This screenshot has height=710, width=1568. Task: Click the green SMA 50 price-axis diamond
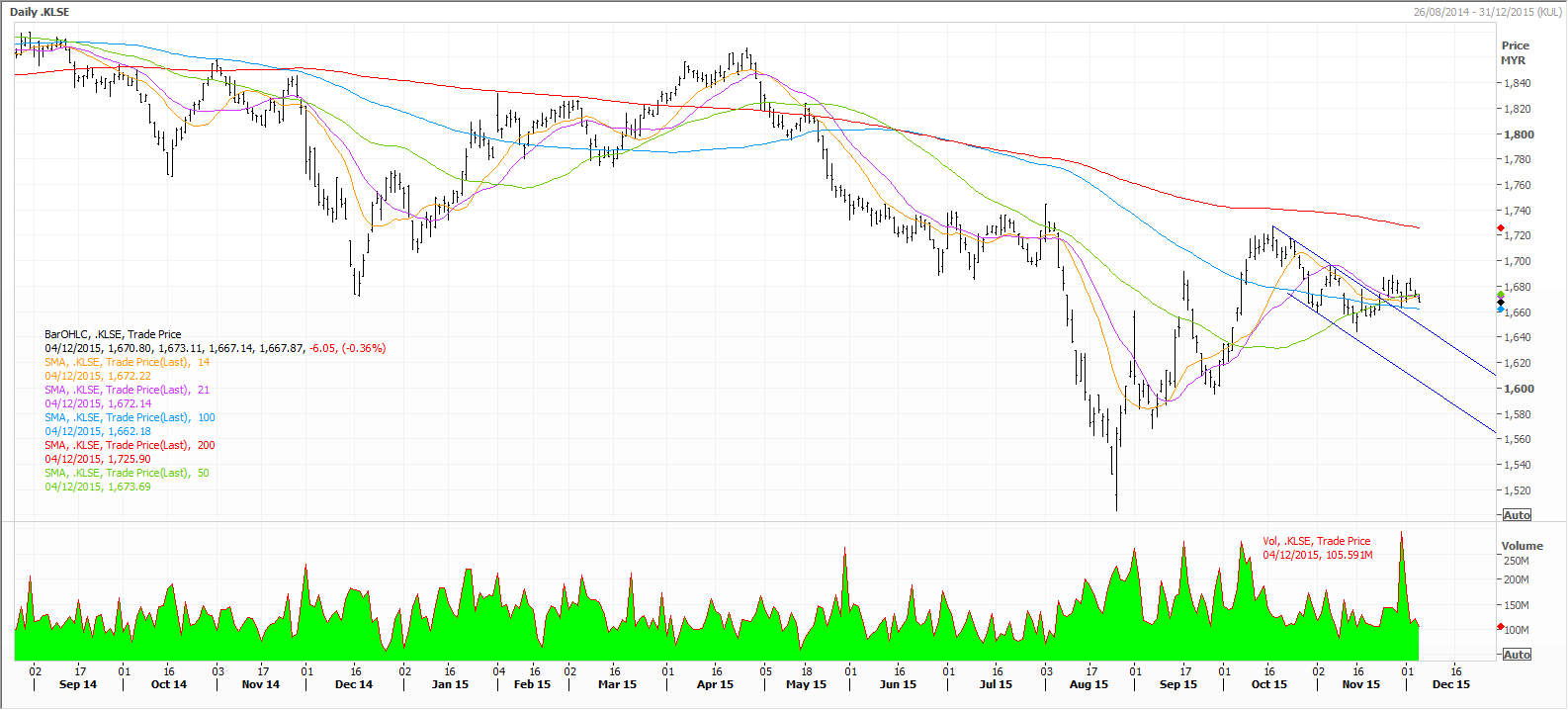tap(1501, 295)
